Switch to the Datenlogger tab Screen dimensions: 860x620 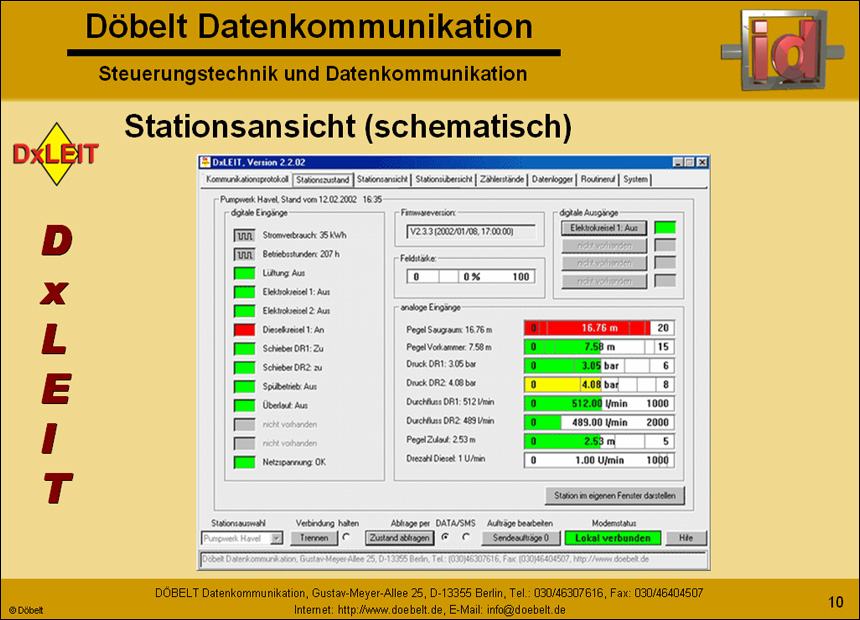pos(552,179)
